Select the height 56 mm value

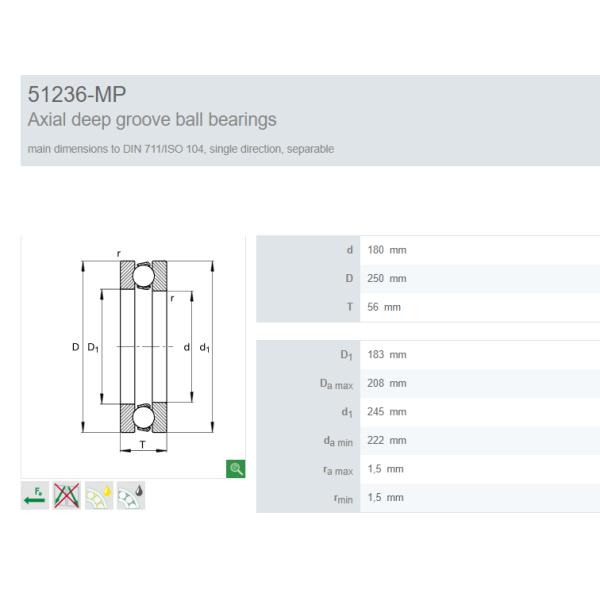tap(383, 307)
